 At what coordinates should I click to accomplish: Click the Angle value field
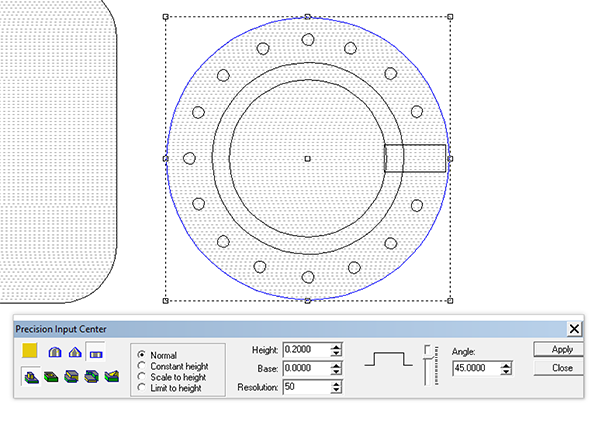coord(477,368)
